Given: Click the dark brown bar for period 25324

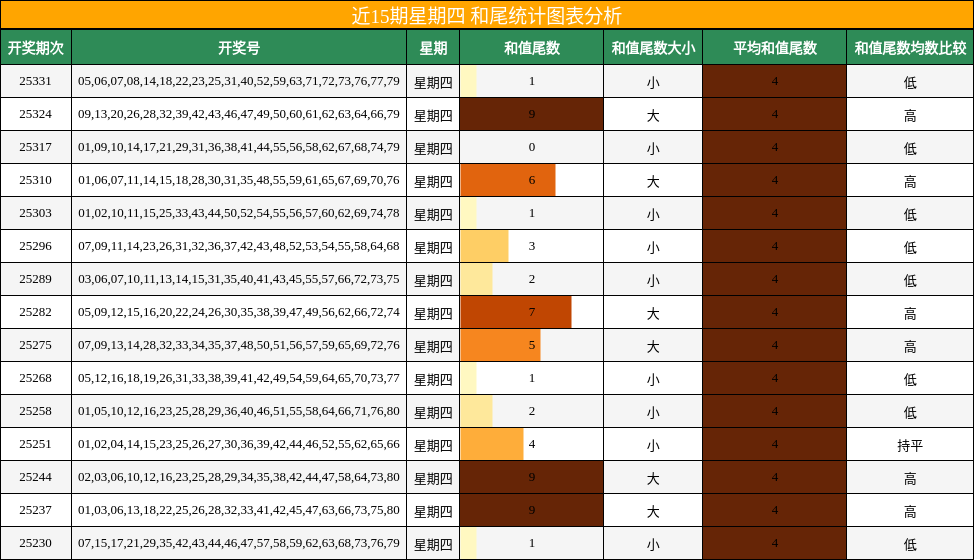Looking at the screenshot, I should [532, 114].
